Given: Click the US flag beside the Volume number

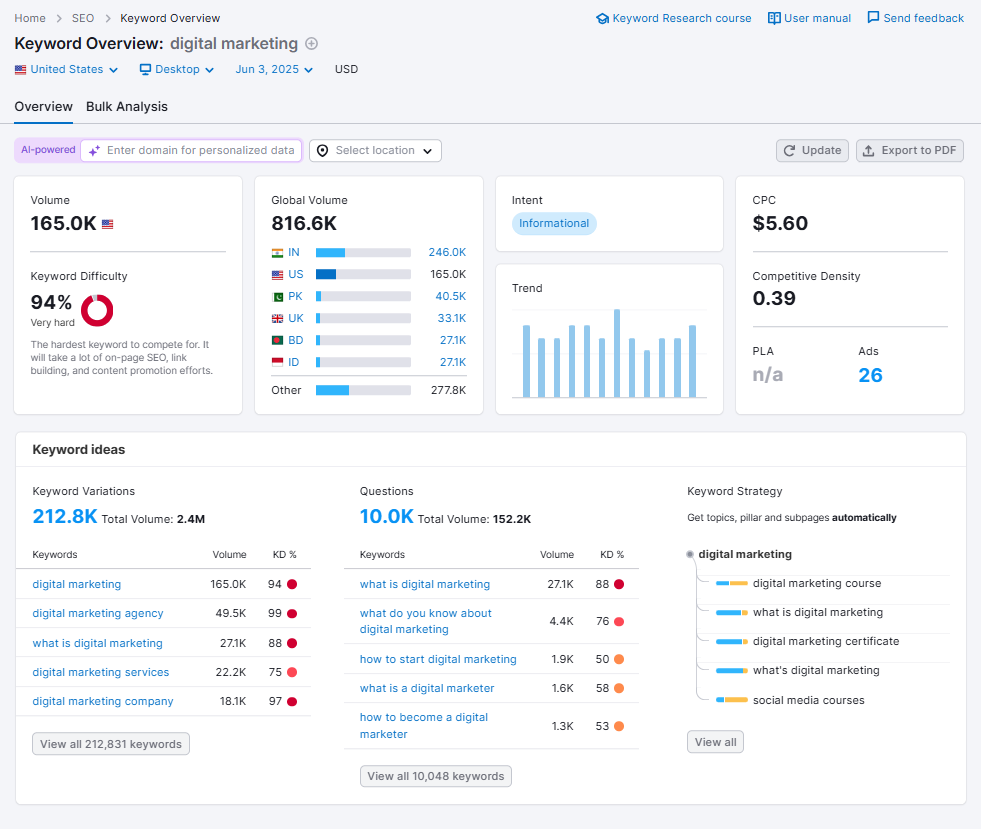Looking at the screenshot, I should pyautogui.click(x=107, y=224).
